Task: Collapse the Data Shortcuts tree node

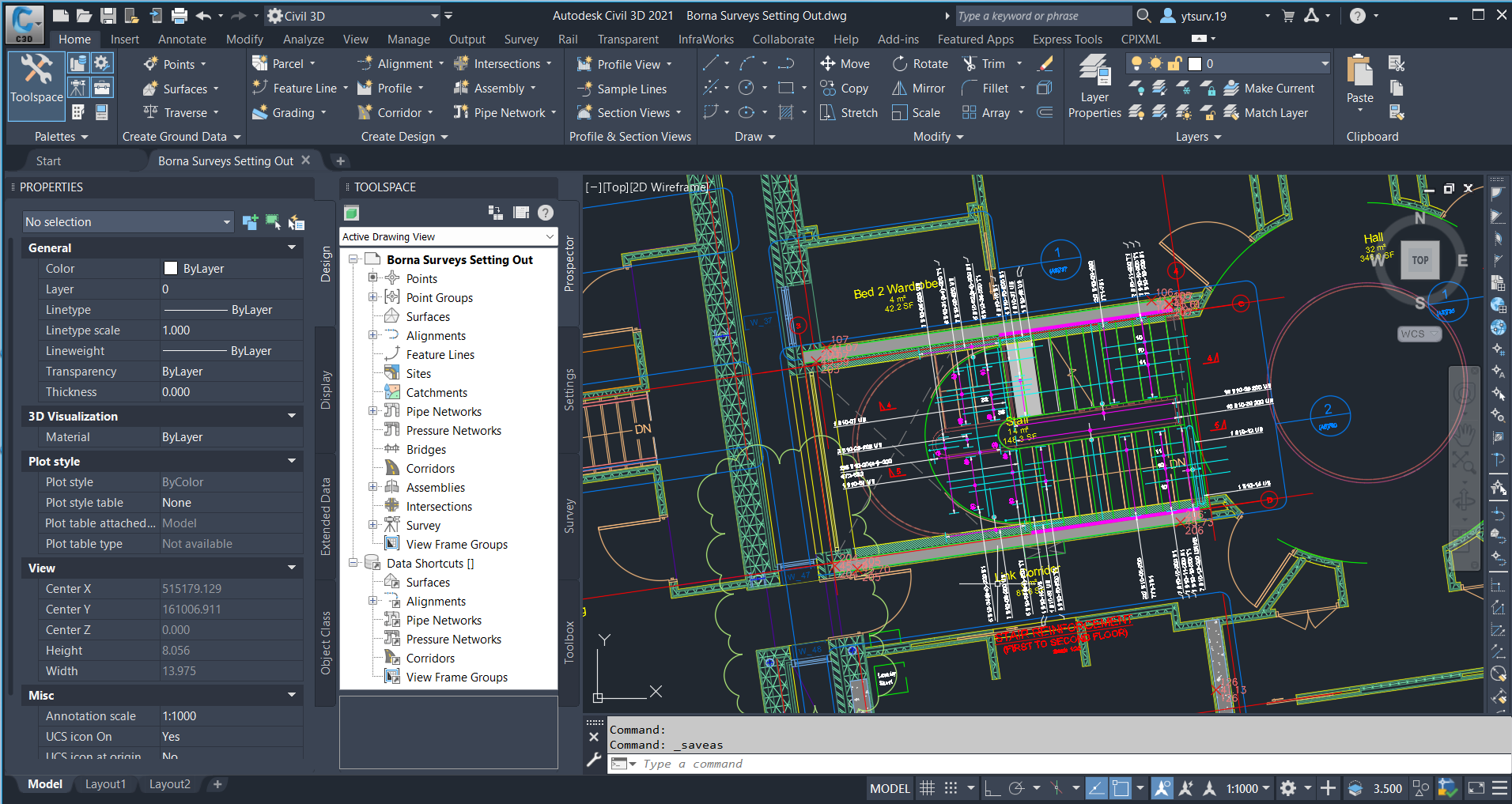Action: 353,563
